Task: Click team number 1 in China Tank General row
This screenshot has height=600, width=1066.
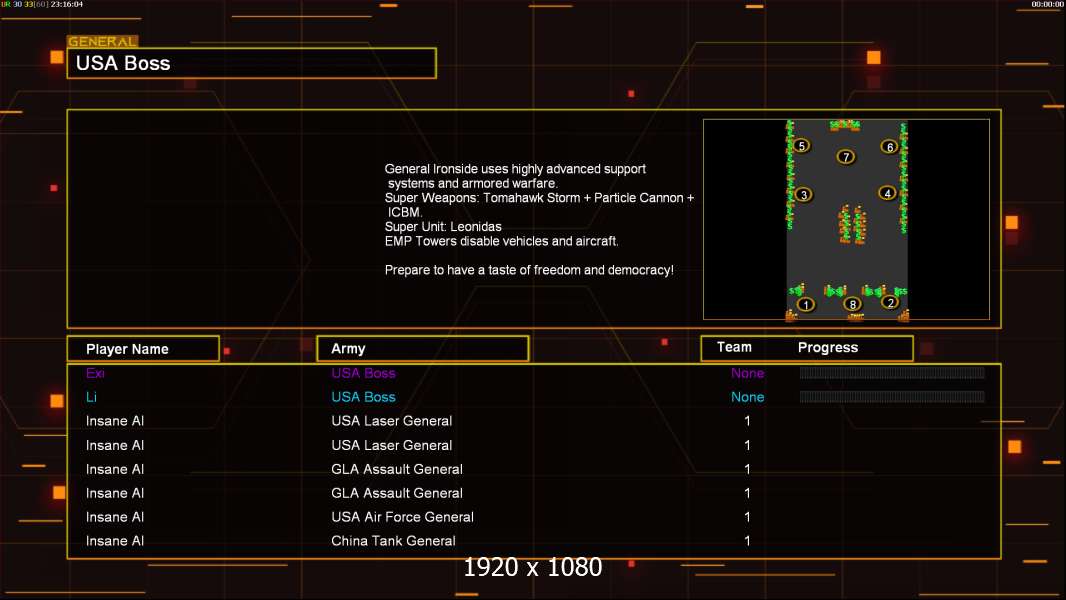Action: click(x=747, y=541)
